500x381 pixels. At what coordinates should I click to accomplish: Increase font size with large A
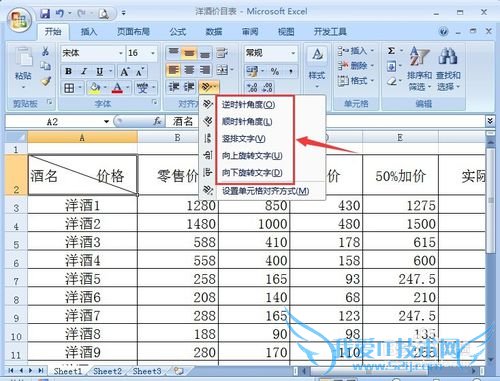point(125,71)
